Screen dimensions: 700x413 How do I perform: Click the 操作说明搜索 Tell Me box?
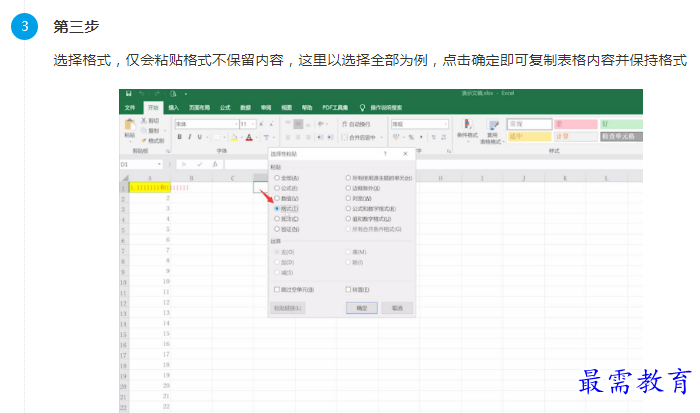386,108
